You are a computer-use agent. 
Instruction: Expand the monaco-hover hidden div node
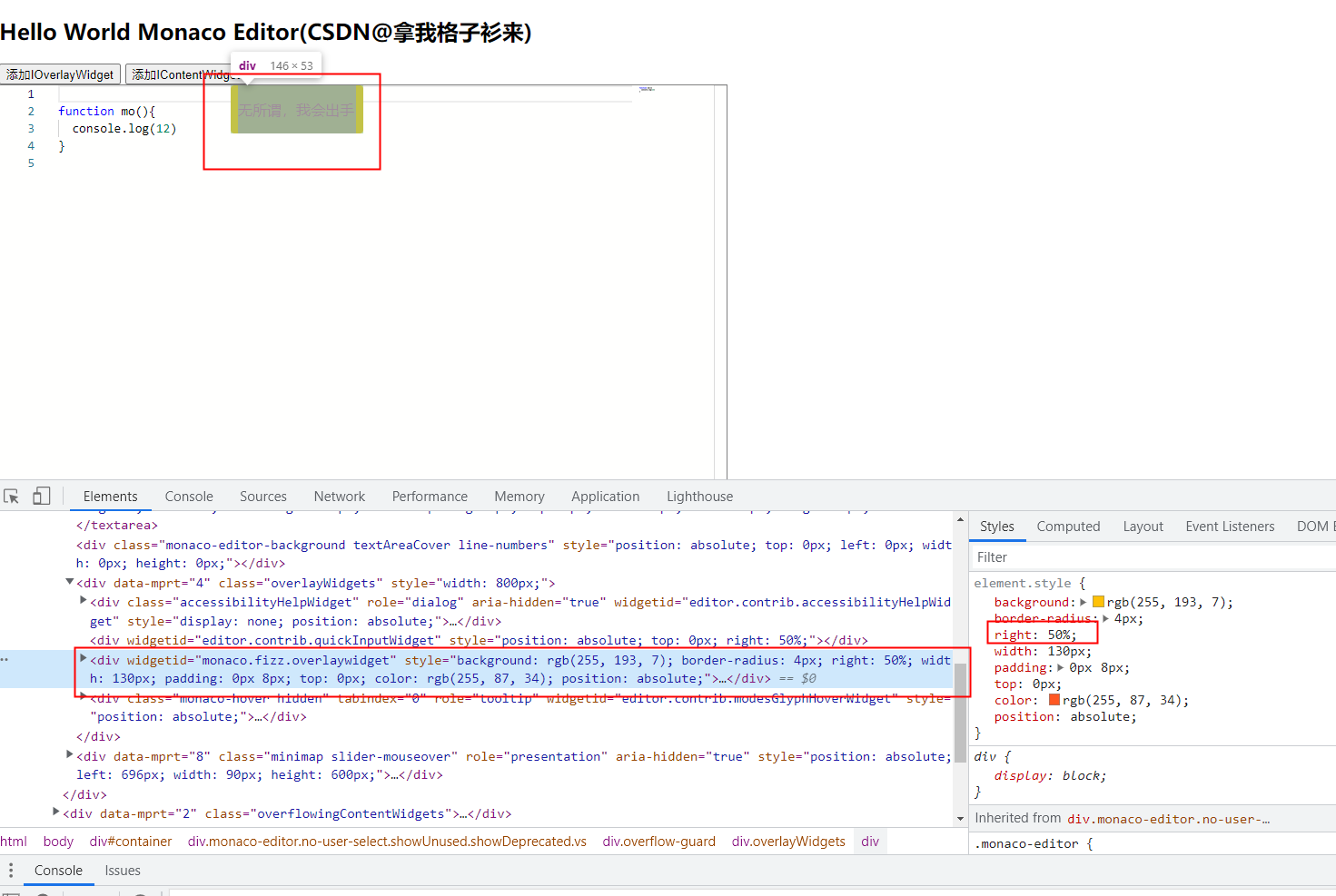tap(84, 697)
